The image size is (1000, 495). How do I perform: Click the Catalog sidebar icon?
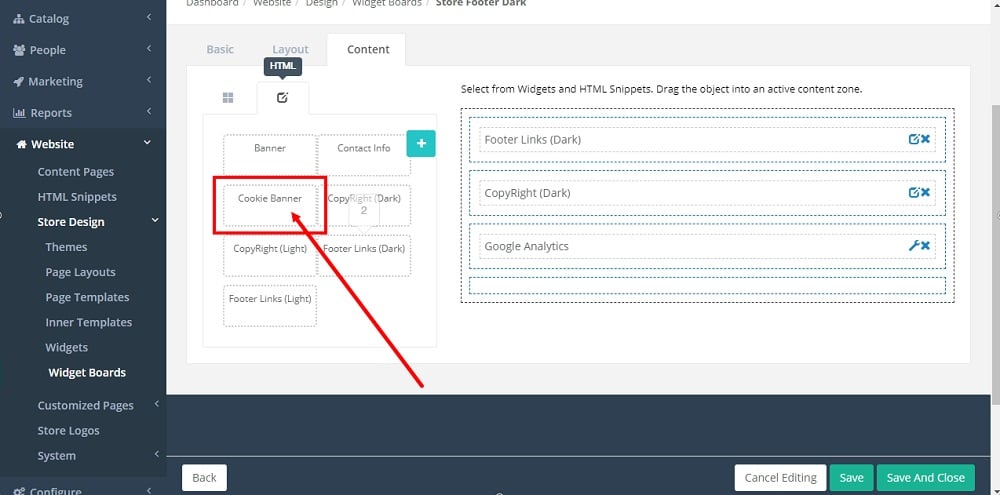pyautogui.click(x=18, y=19)
